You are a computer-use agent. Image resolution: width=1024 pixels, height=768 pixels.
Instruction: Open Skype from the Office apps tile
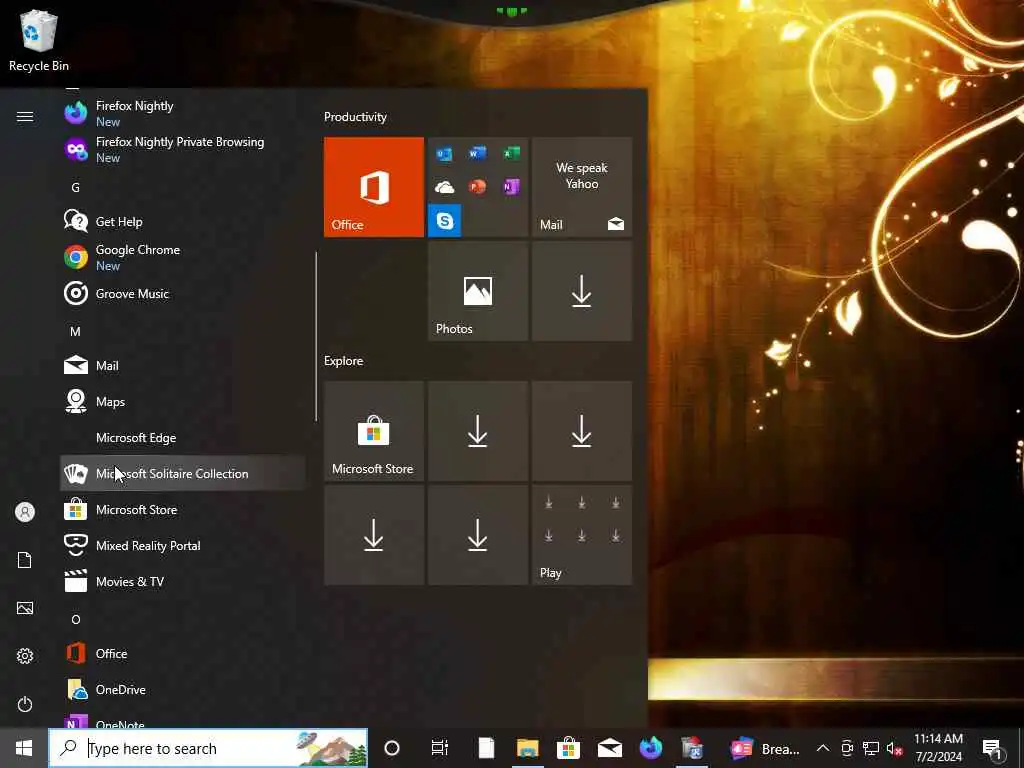[x=445, y=221]
